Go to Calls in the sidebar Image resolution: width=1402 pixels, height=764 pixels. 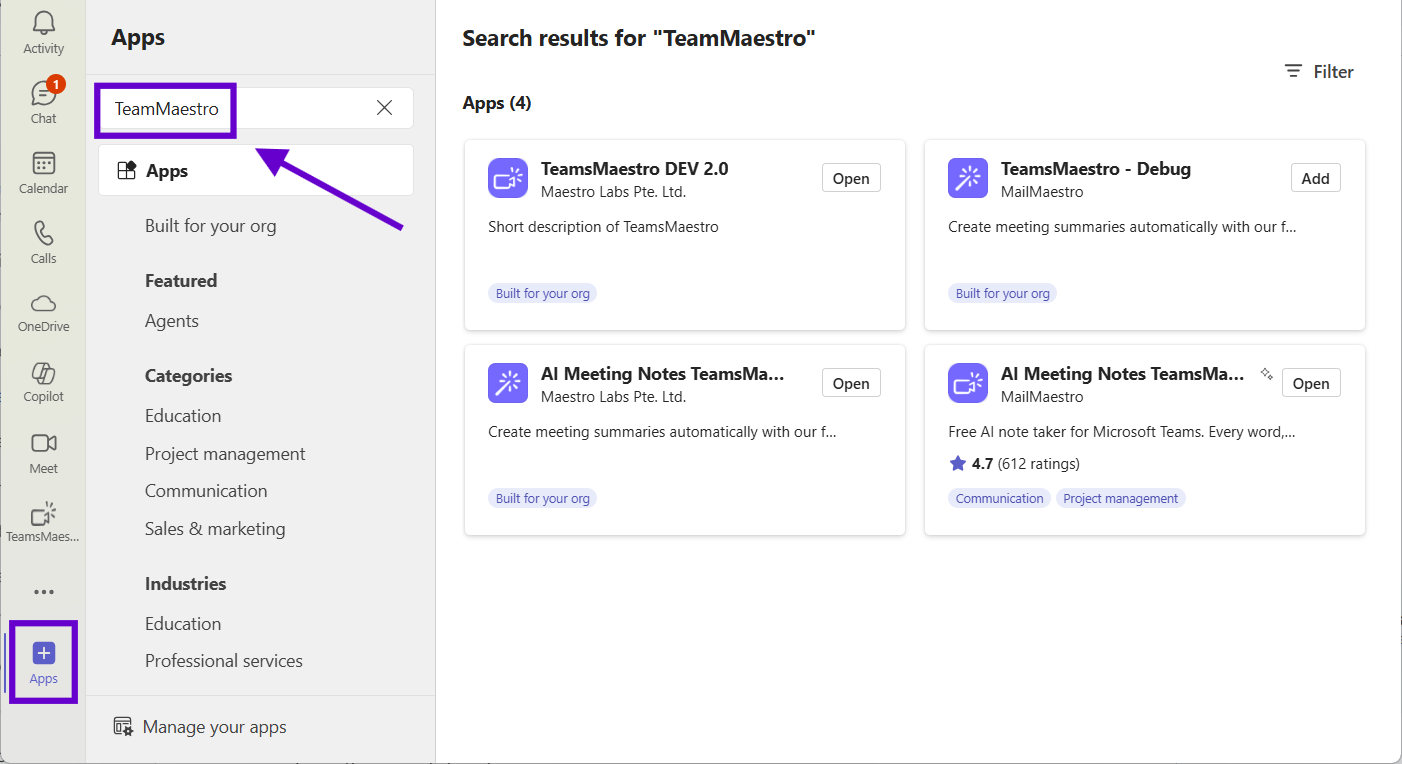(x=43, y=243)
